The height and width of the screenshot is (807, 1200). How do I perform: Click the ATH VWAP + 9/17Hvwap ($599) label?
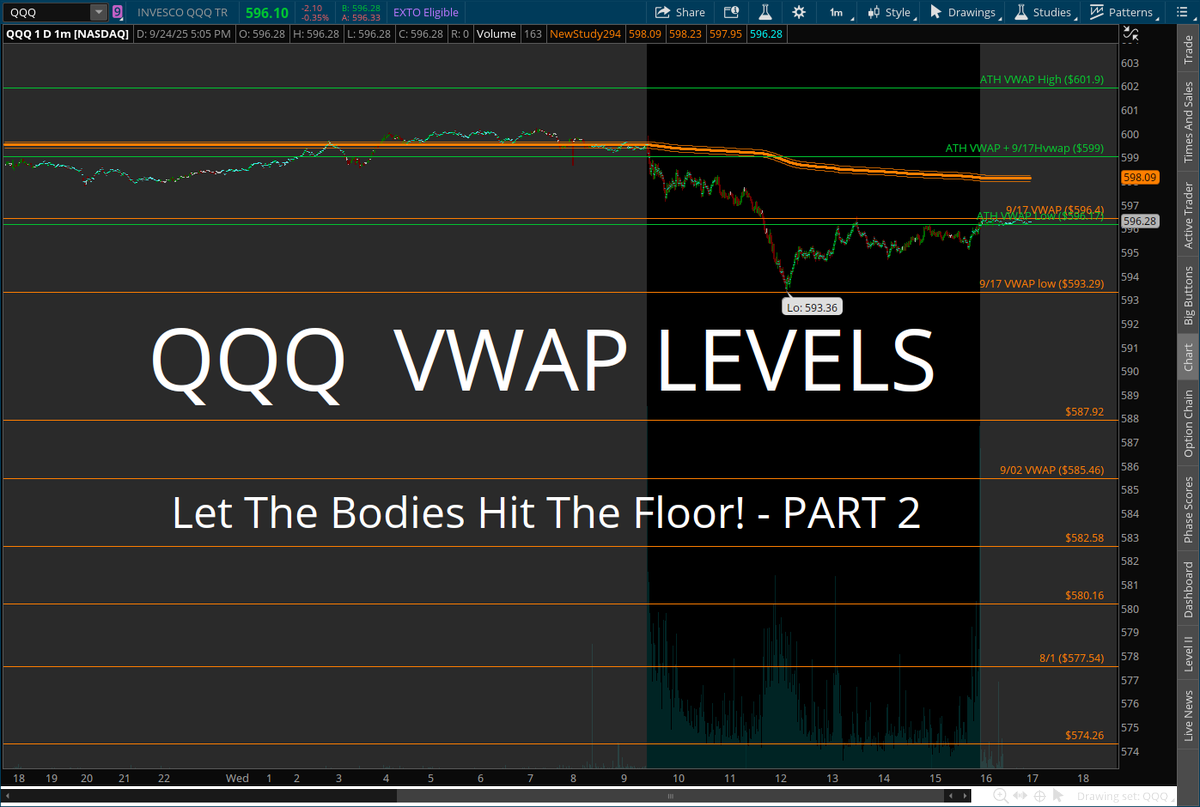click(x=1024, y=148)
